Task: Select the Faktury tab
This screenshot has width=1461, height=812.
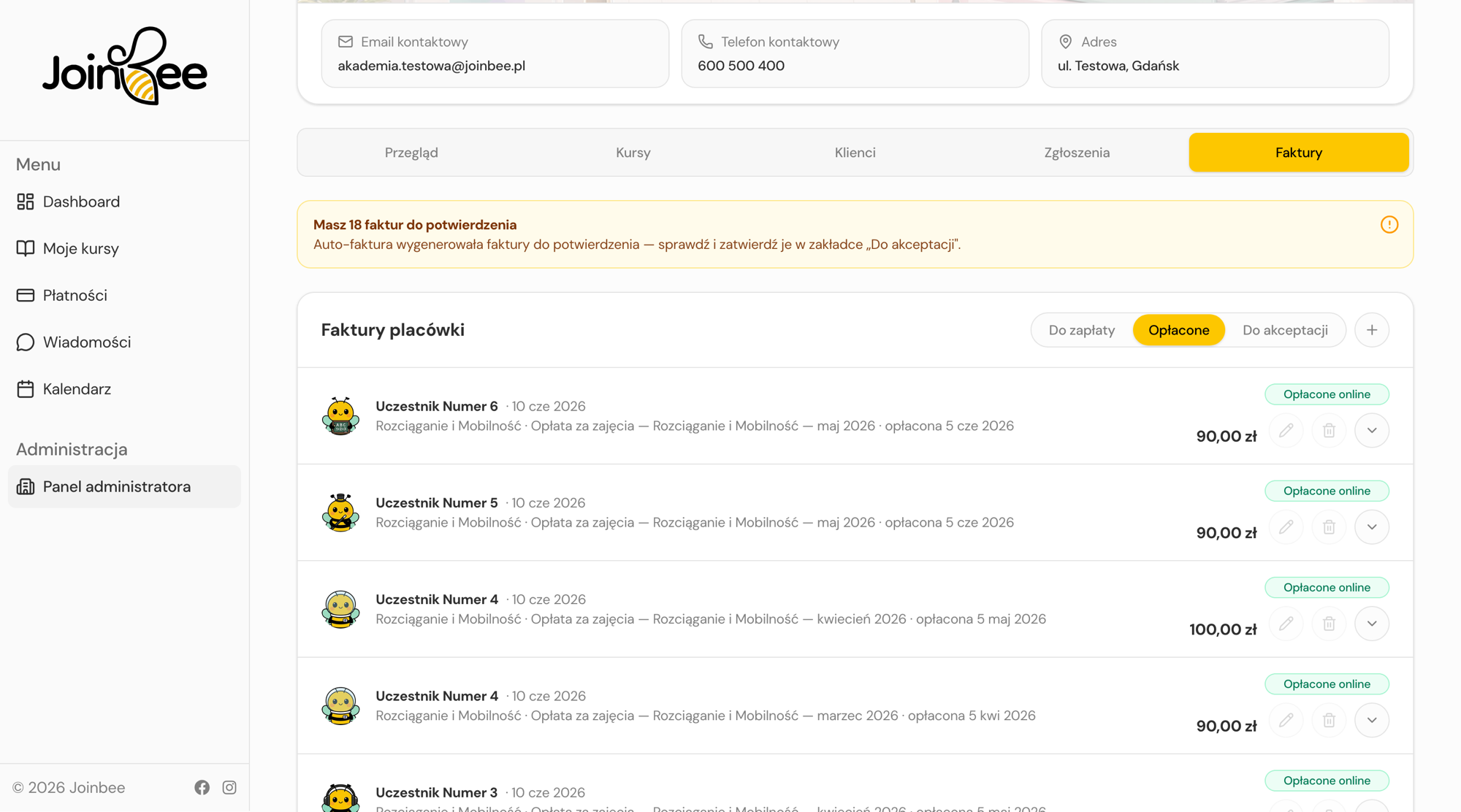Action: (1299, 153)
